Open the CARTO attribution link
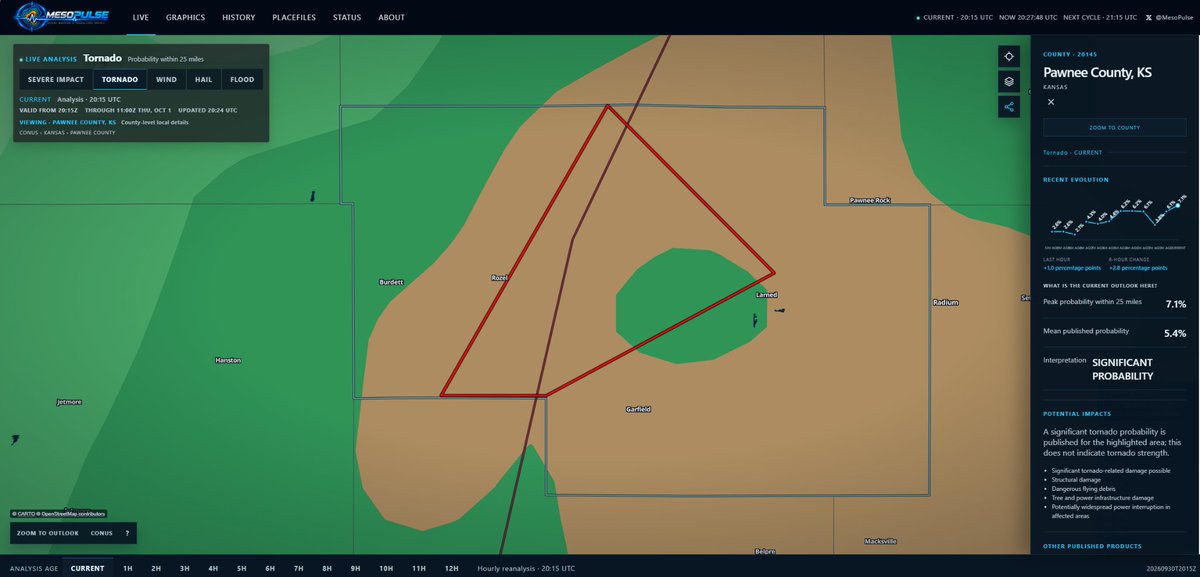Screen dimensions: 1200x577 click(x=24, y=513)
